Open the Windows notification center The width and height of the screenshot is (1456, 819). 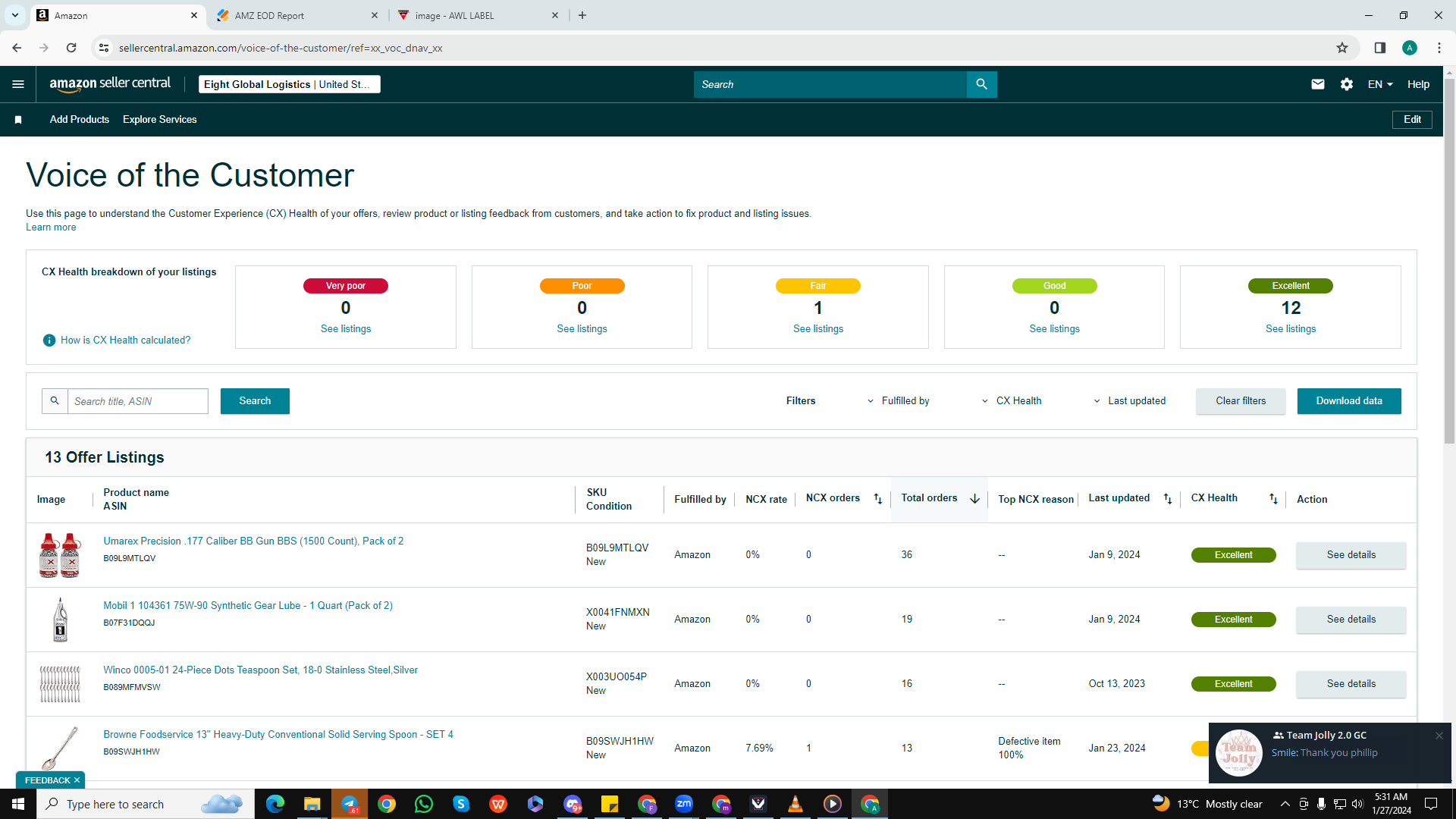[1431, 804]
